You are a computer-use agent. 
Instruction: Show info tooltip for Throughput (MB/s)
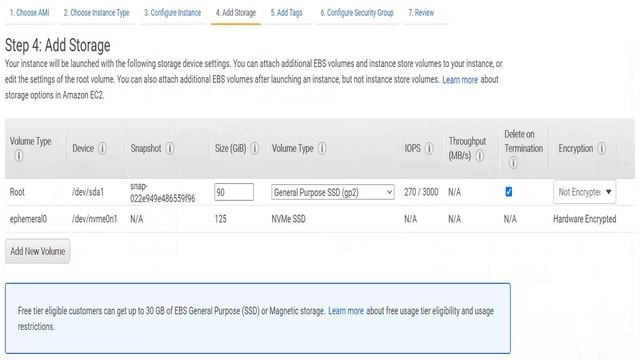click(x=480, y=156)
